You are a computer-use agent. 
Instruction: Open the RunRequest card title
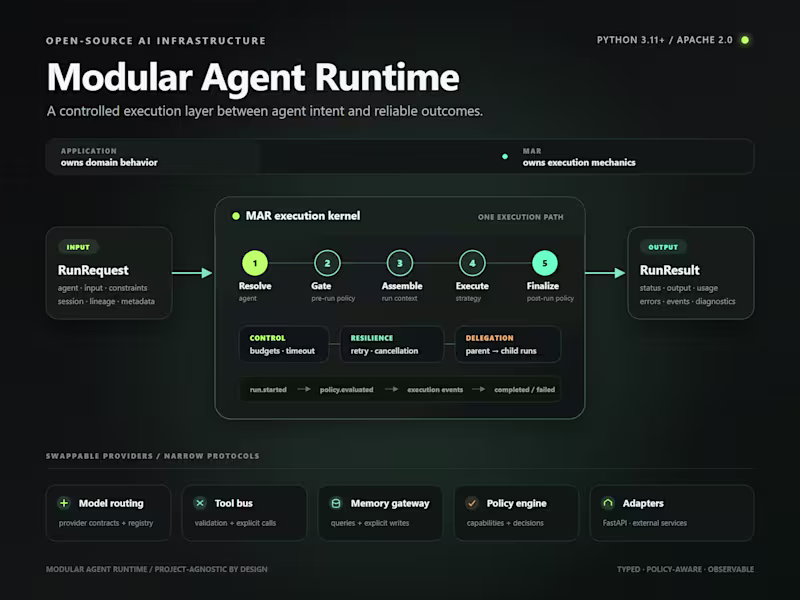pyautogui.click(x=93, y=270)
